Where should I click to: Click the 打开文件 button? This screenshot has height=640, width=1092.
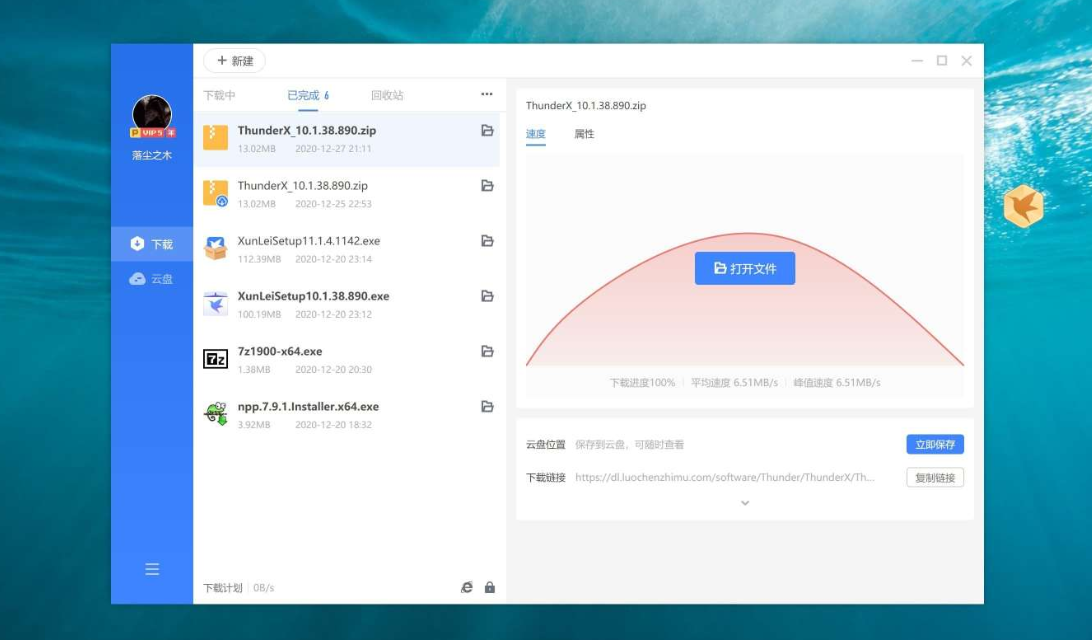pyautogui.click(x=745, y=269)
